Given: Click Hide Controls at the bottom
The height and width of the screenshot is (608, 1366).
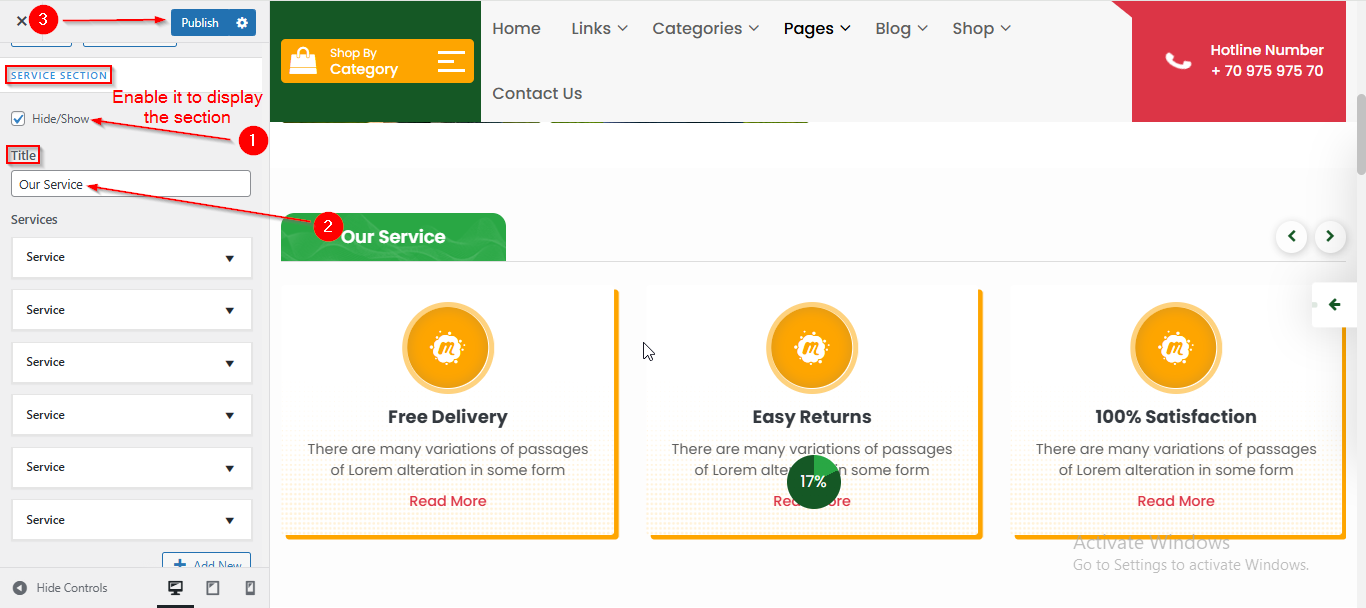Looking at the screenshot, I should (60, 588).
